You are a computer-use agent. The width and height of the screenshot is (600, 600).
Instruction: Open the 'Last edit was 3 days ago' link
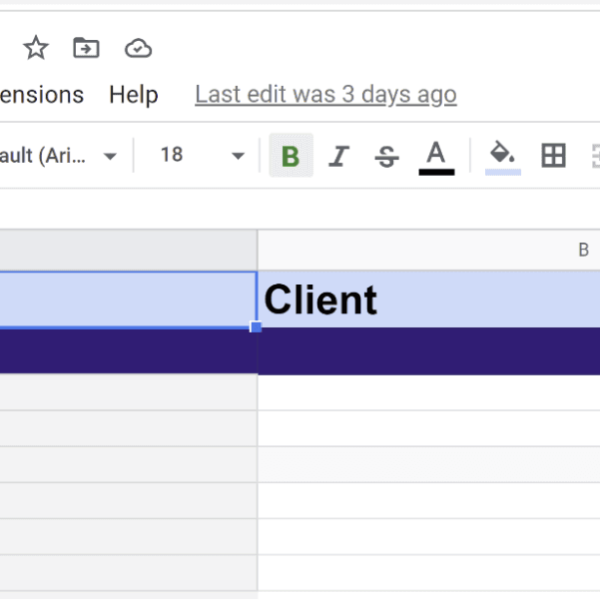325,95
